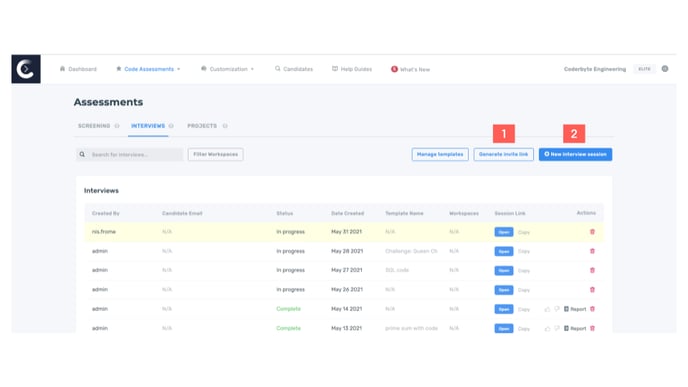This screenshot has height=387, width=688.
Task: View Report for the May 13 2021 interview
Action: click(575, 329)
